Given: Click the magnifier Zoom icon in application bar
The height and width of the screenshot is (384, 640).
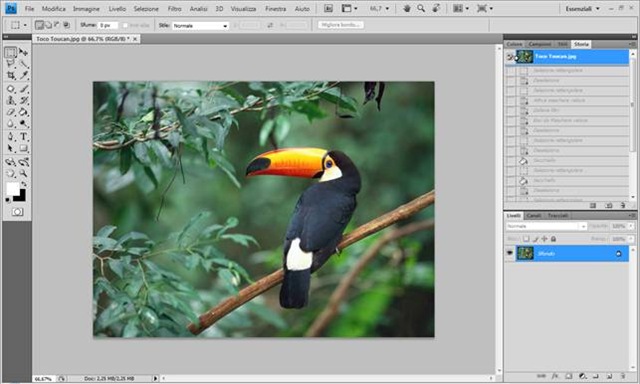Looking at the screenshot, I should pyautogui.click(x=421, y=8).
